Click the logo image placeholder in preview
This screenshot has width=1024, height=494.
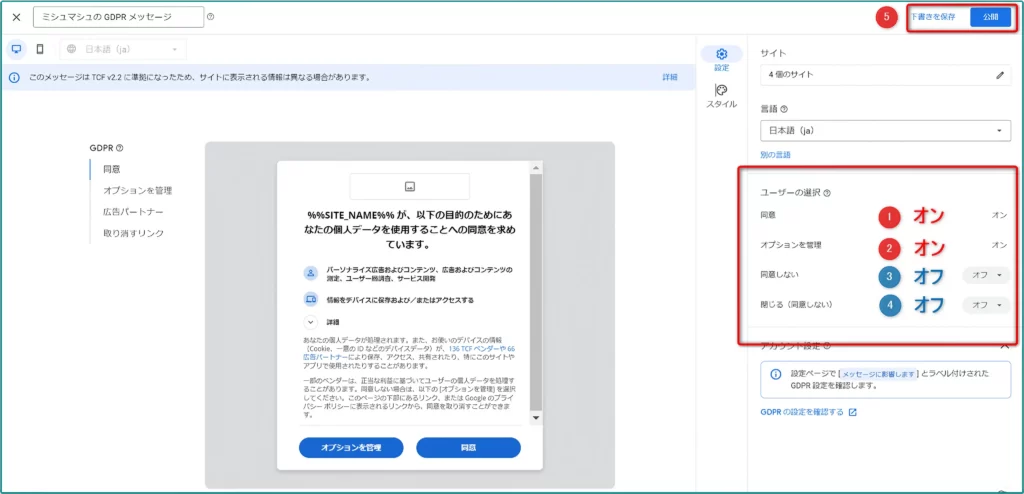(409, 186)
